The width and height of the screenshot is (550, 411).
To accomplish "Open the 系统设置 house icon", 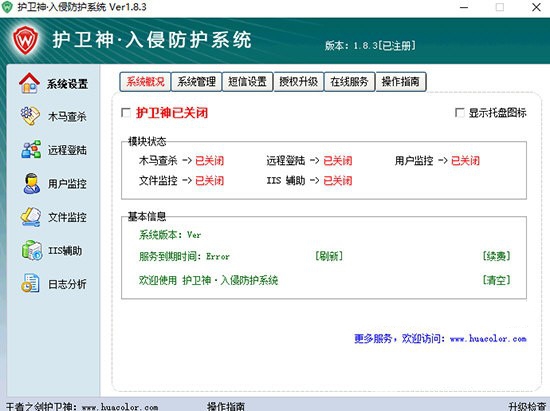I will (x=29, y=83).
